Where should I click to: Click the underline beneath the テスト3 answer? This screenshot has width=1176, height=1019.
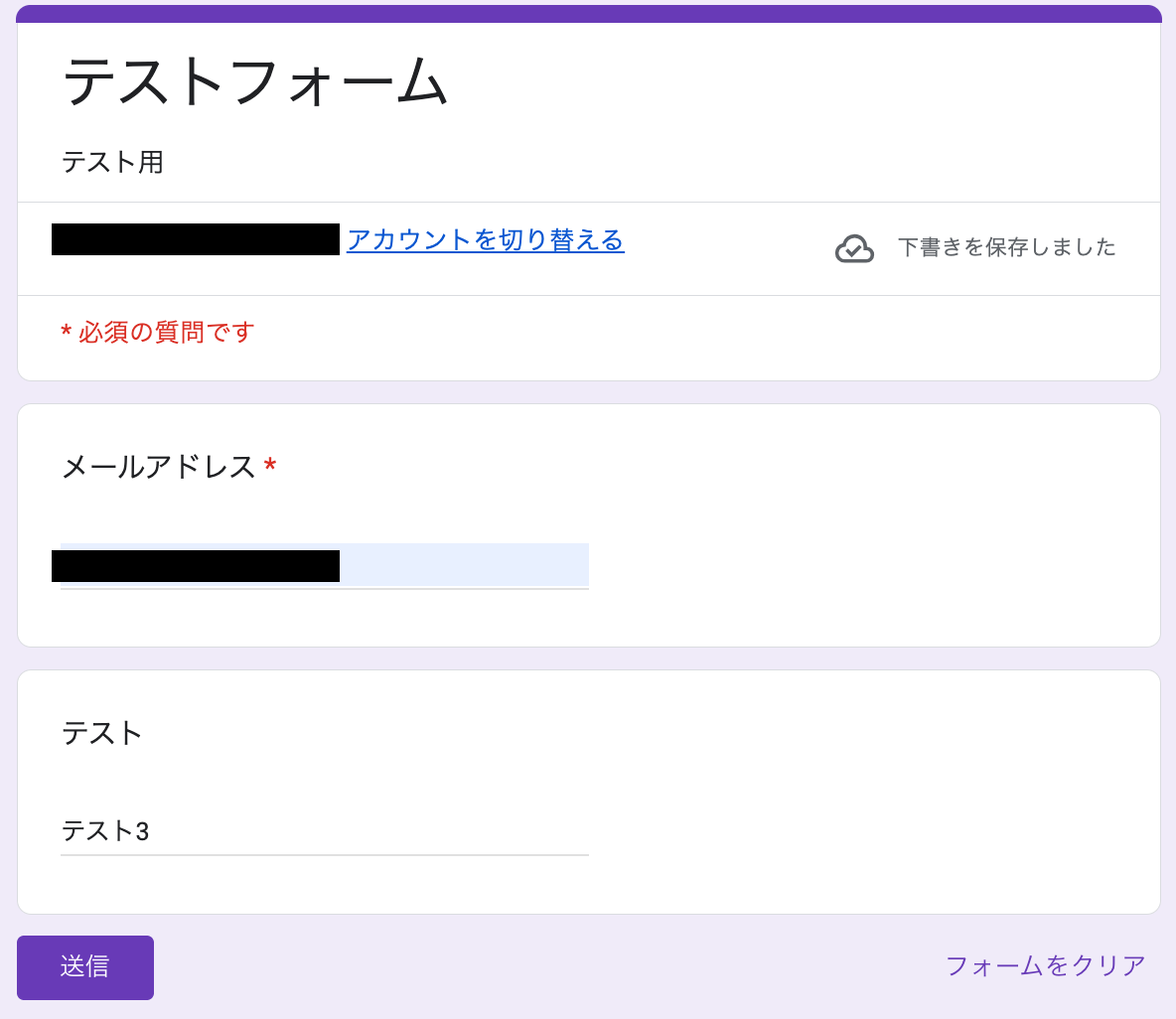(324, 854)
